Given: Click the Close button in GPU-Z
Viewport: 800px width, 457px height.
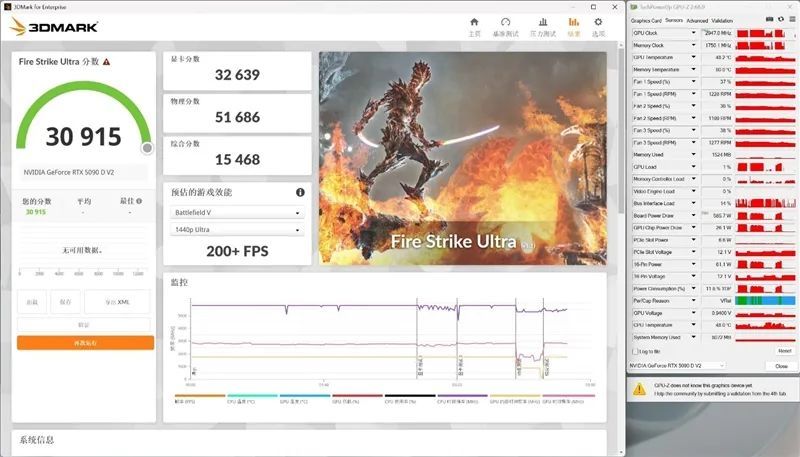Looking at the screenshot, I should click(x=781, y=366).
